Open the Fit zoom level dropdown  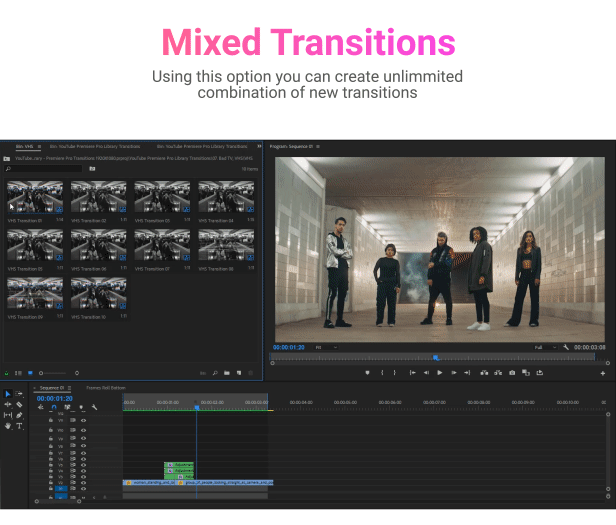[323, 347]
